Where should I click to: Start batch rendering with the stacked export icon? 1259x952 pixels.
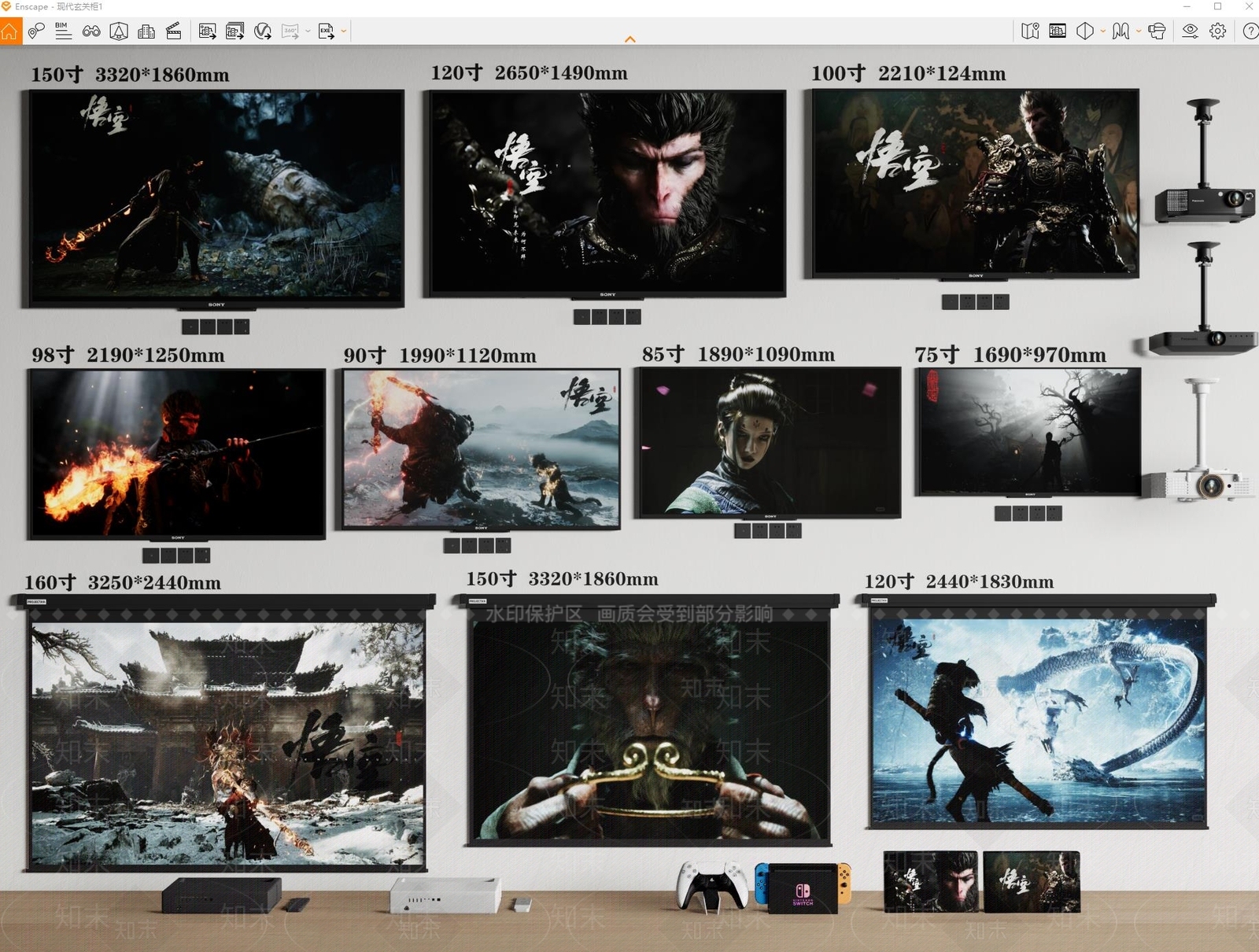235,31
